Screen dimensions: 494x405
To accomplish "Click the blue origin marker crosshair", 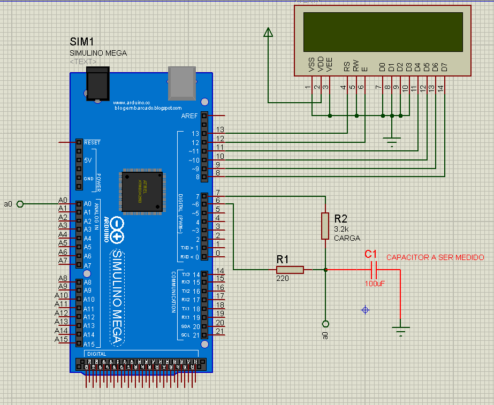I will pos(365,310).
